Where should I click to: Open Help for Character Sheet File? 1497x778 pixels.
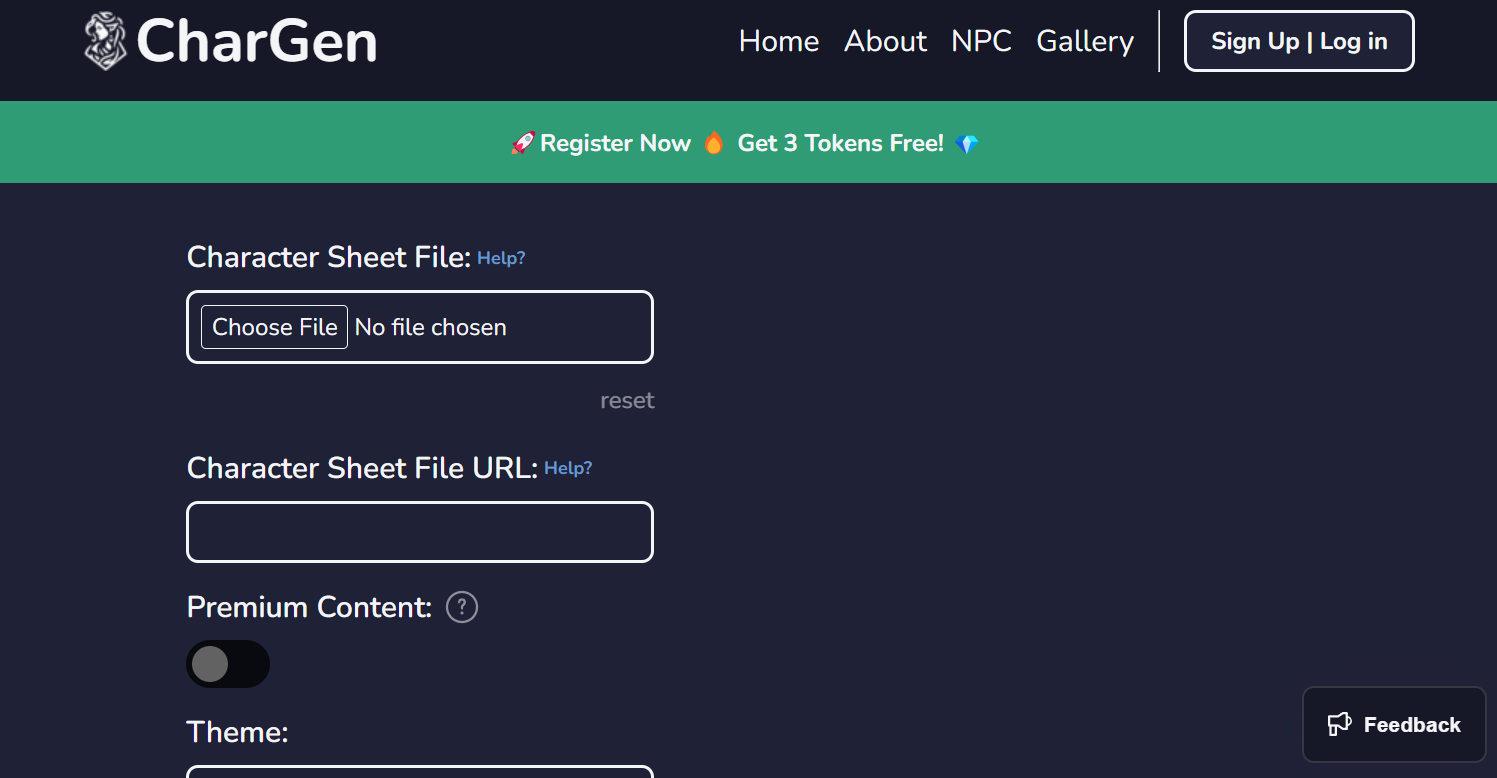pos(501,258)
